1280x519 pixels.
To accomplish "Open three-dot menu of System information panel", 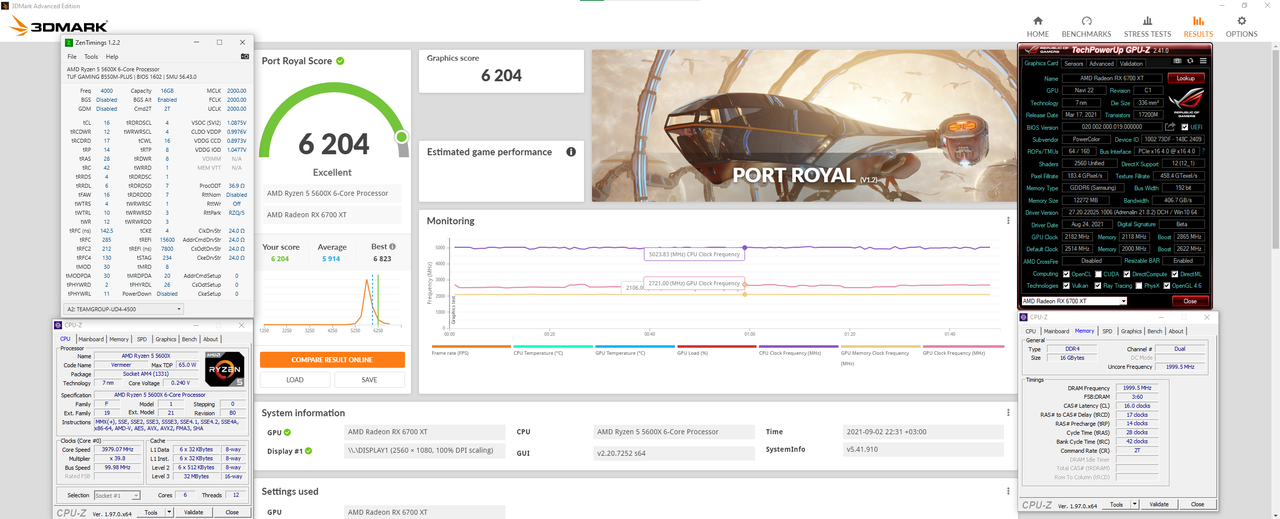I will 1007,412.
